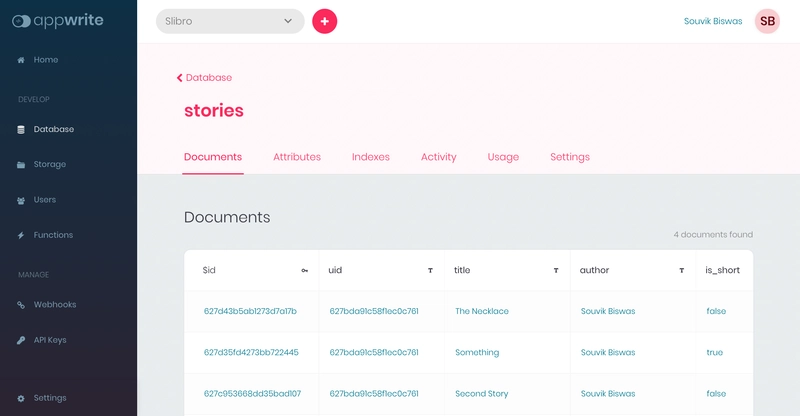
Task: Click the Storage folder icon
Action: coord(21,165)
